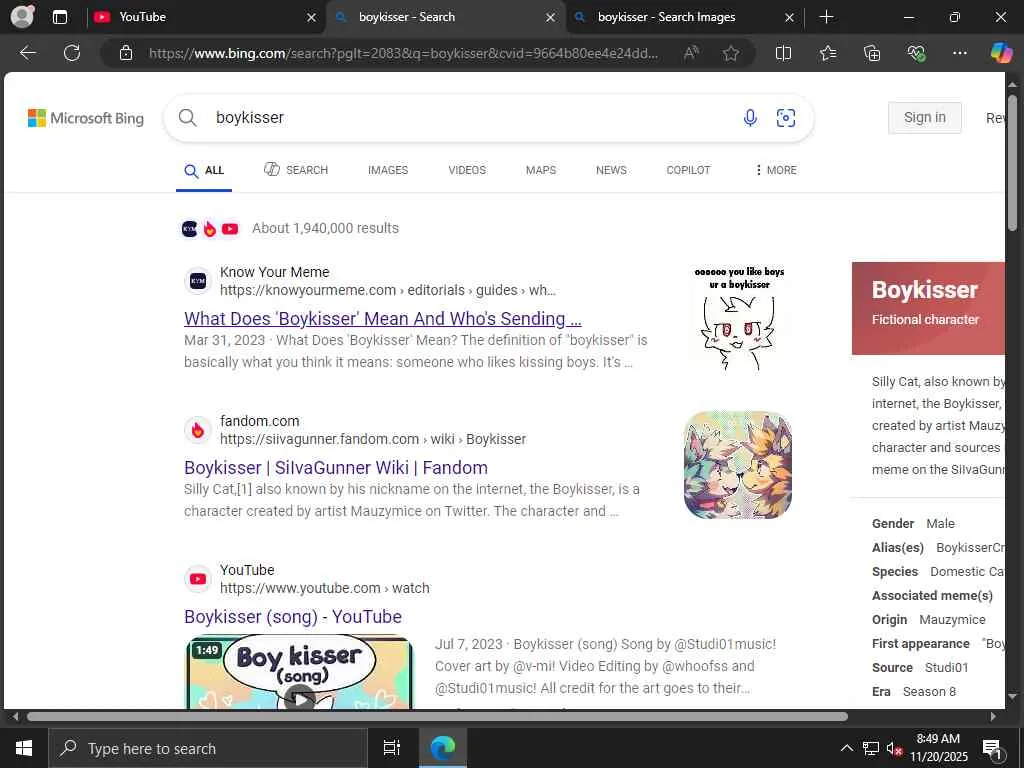Select the ALL results tab
This screenshot has width=1024, height=768.
[204, 170]
